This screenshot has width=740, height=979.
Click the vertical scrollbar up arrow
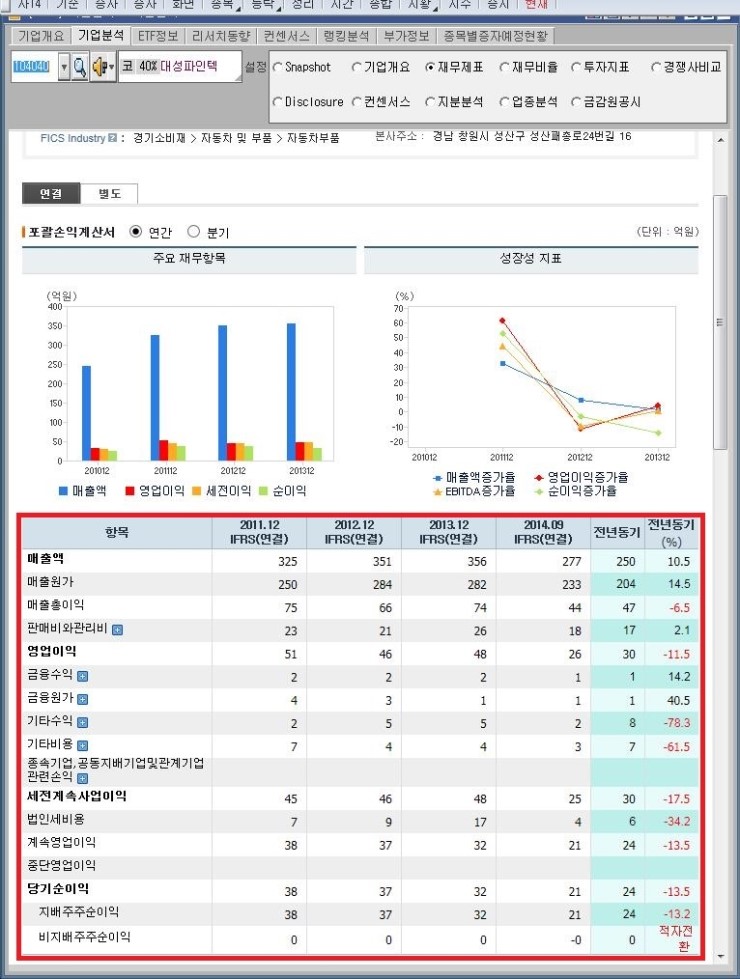tap(721, 140)
